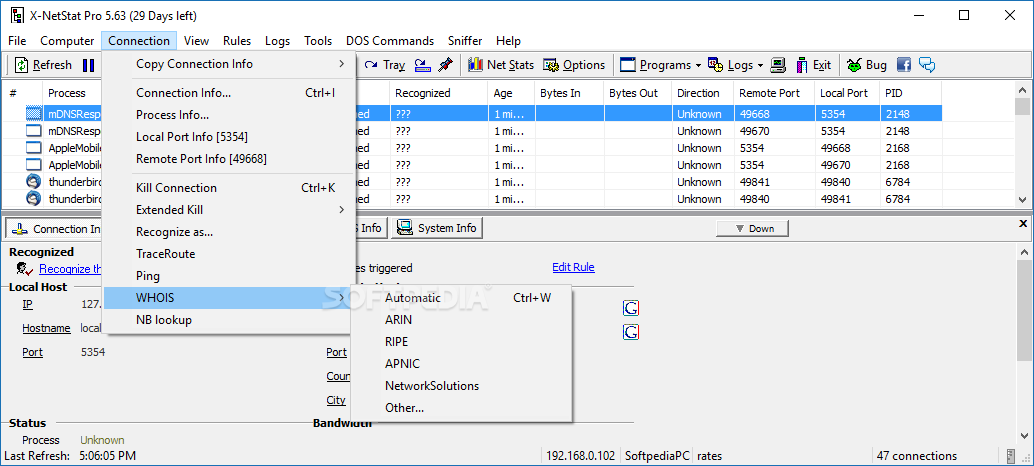Expand the Logs toolbar dropdown arrow
The image size is (1034, 466).
click(760, 65)
